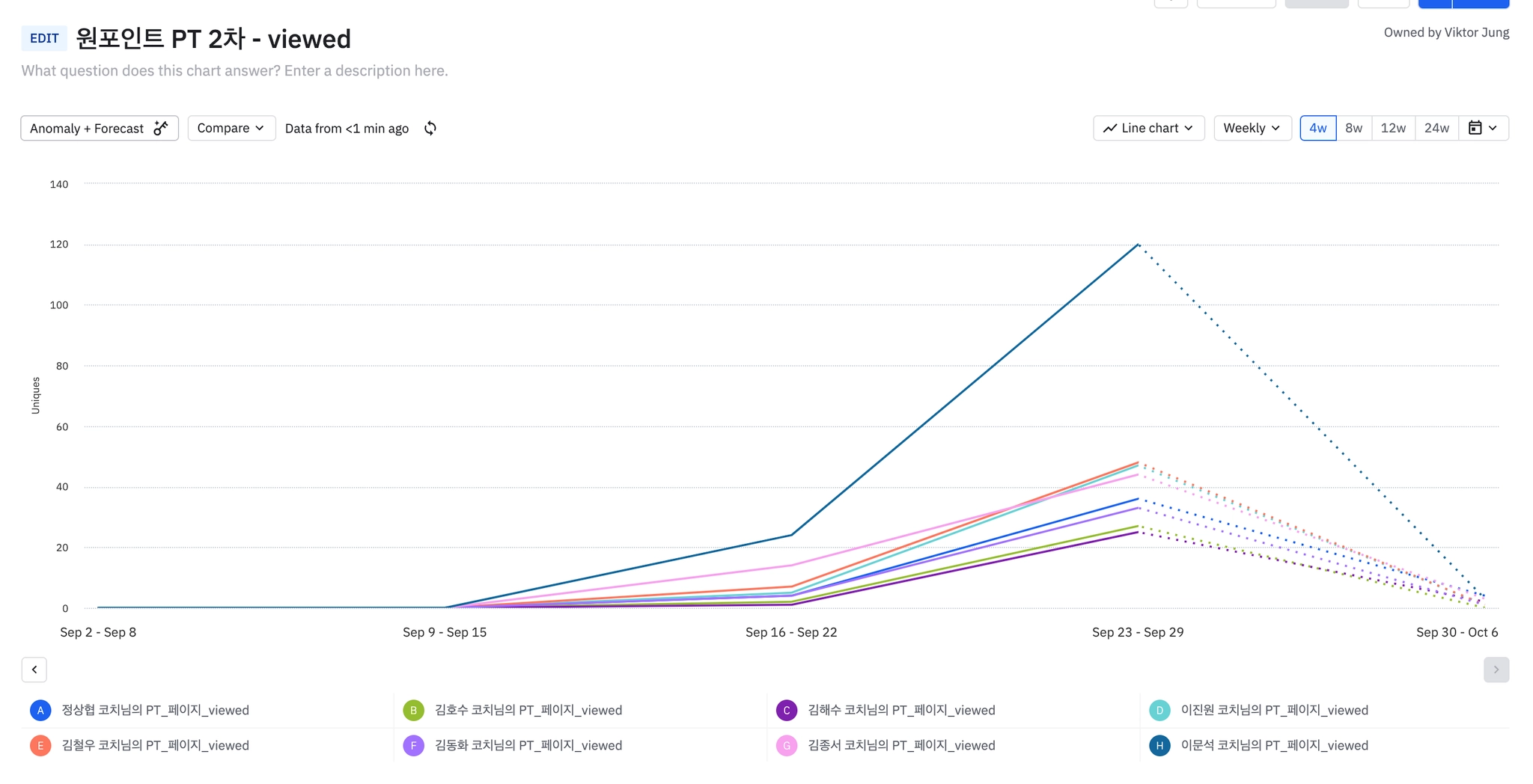Switch to the 24w time range
Screen dimensions: 1533x784
click(1436, 128)
